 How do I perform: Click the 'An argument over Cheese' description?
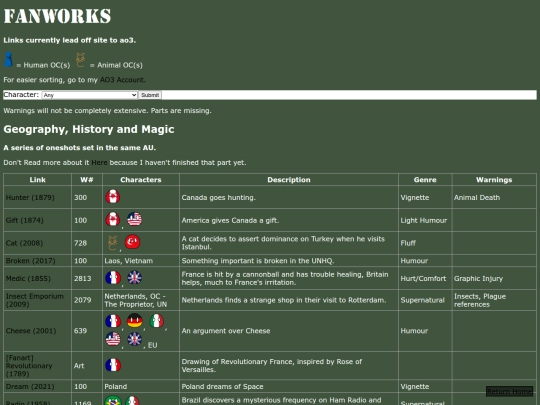226,331
